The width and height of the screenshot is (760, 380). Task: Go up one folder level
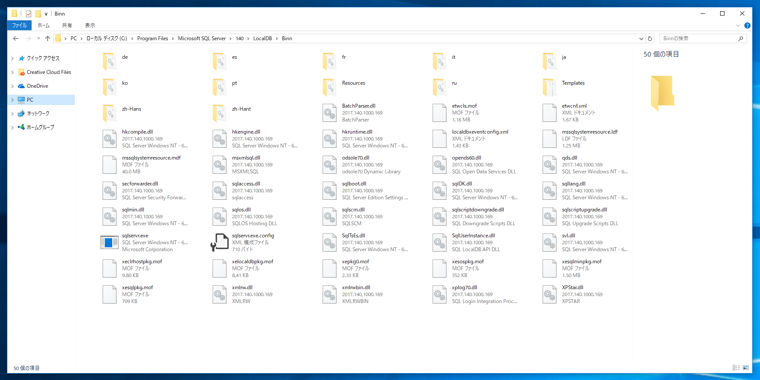point(47,38)
